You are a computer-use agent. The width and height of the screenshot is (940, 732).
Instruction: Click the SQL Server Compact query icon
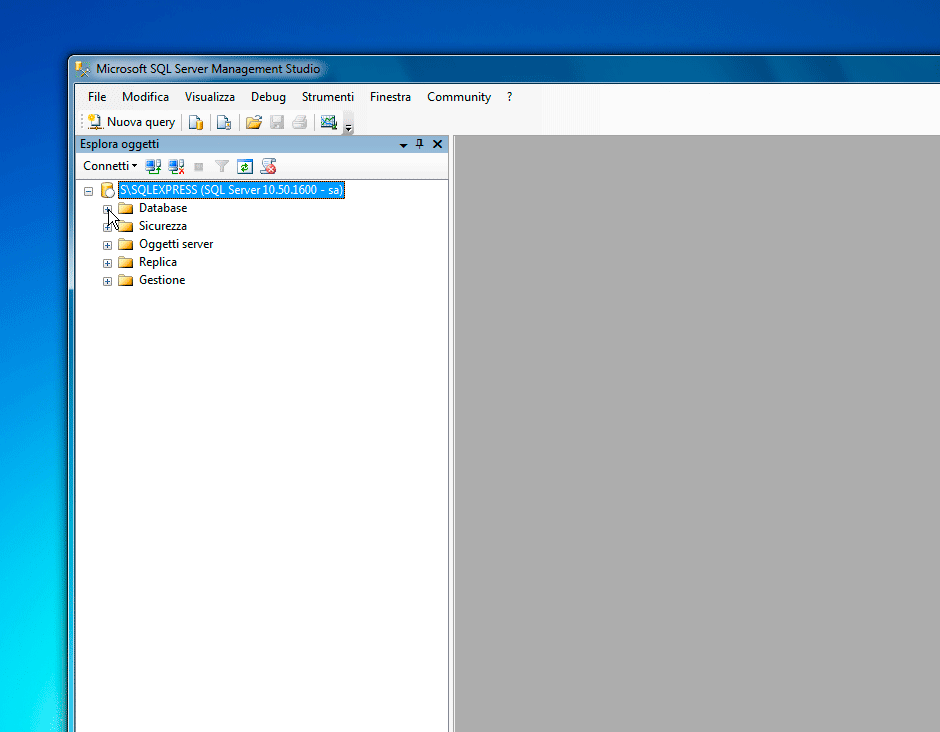pyautogui.click(x=224, y=122)
